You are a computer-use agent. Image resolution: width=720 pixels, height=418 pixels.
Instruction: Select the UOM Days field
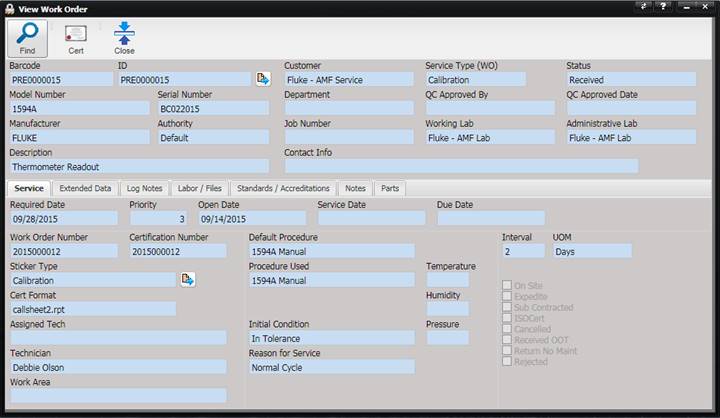(592, 251)
